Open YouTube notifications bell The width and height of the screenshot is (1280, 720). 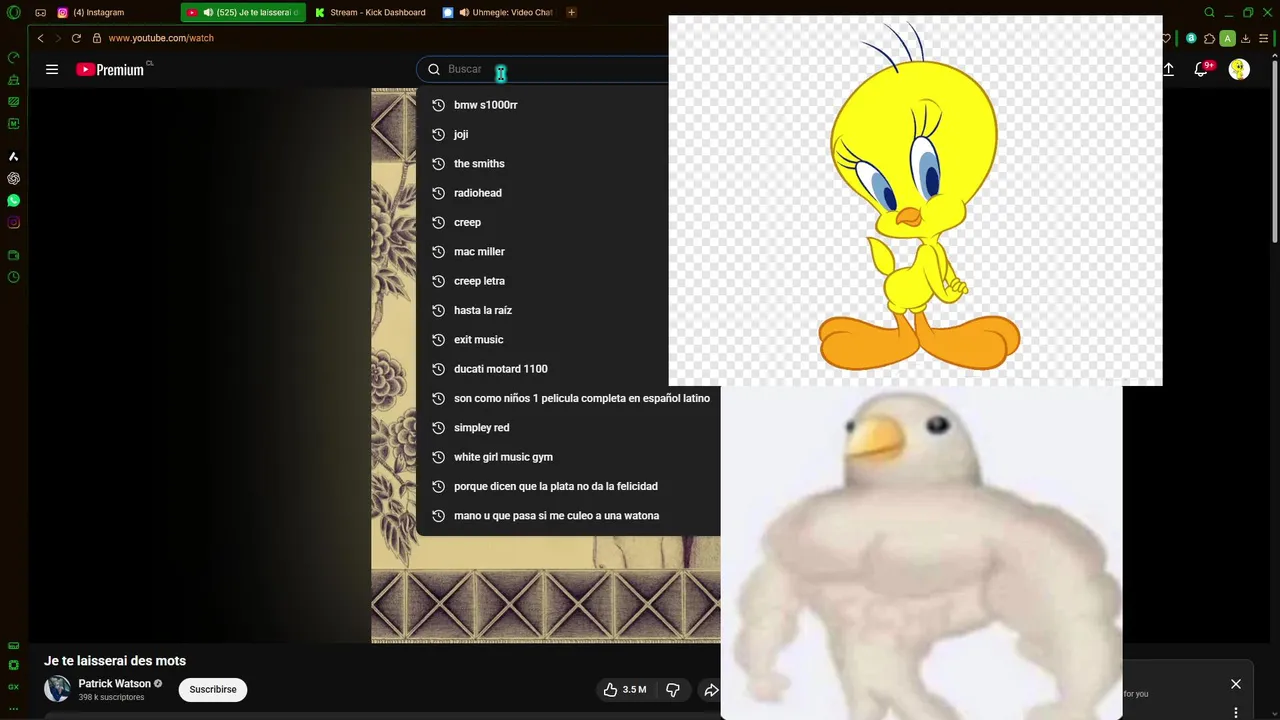click(1201, 69)
